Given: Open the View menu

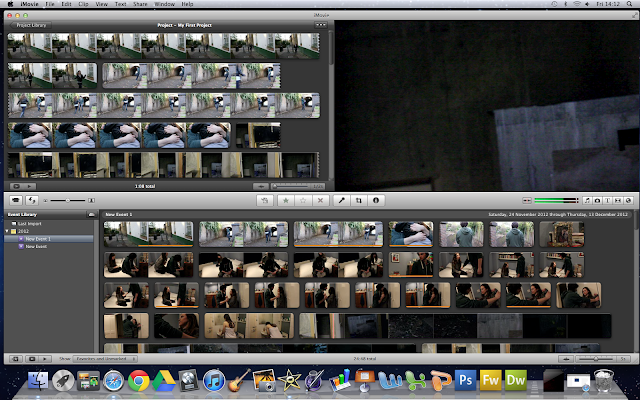Looking at the screenshot, I should (x=102, y=4).
